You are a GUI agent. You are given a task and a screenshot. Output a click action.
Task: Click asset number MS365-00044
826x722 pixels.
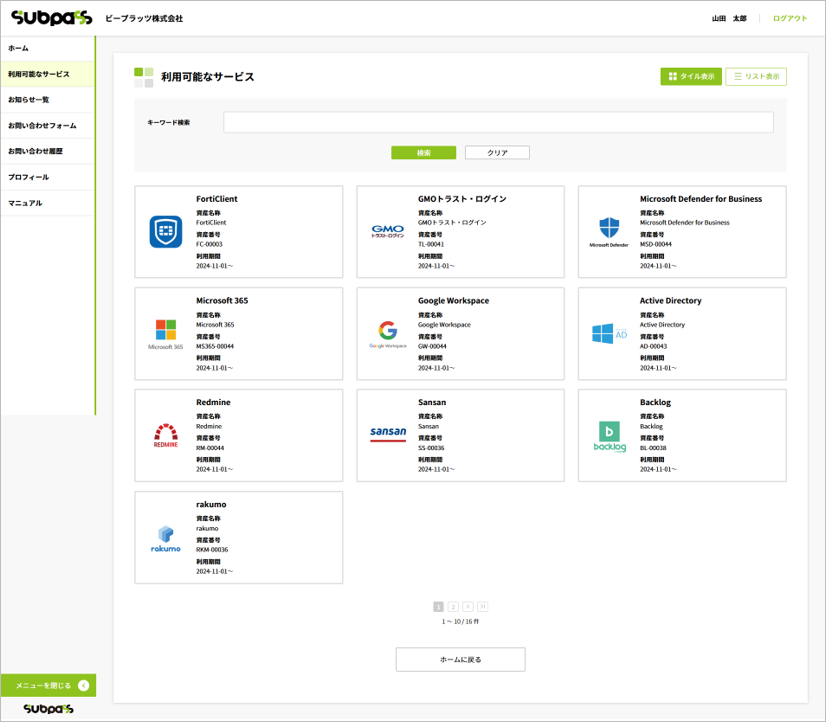click(215, 347)
